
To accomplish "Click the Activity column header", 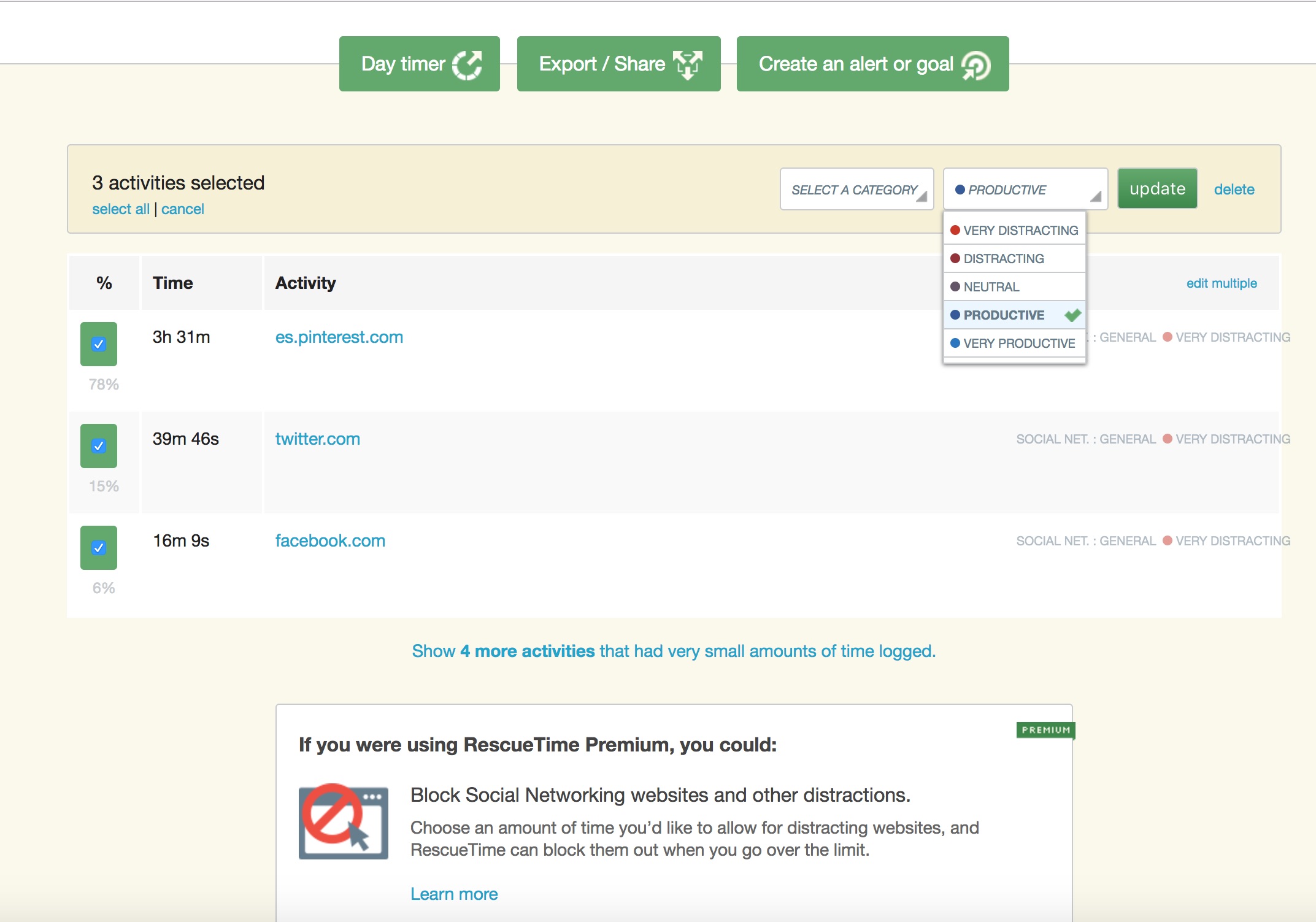I will point(306,283).
